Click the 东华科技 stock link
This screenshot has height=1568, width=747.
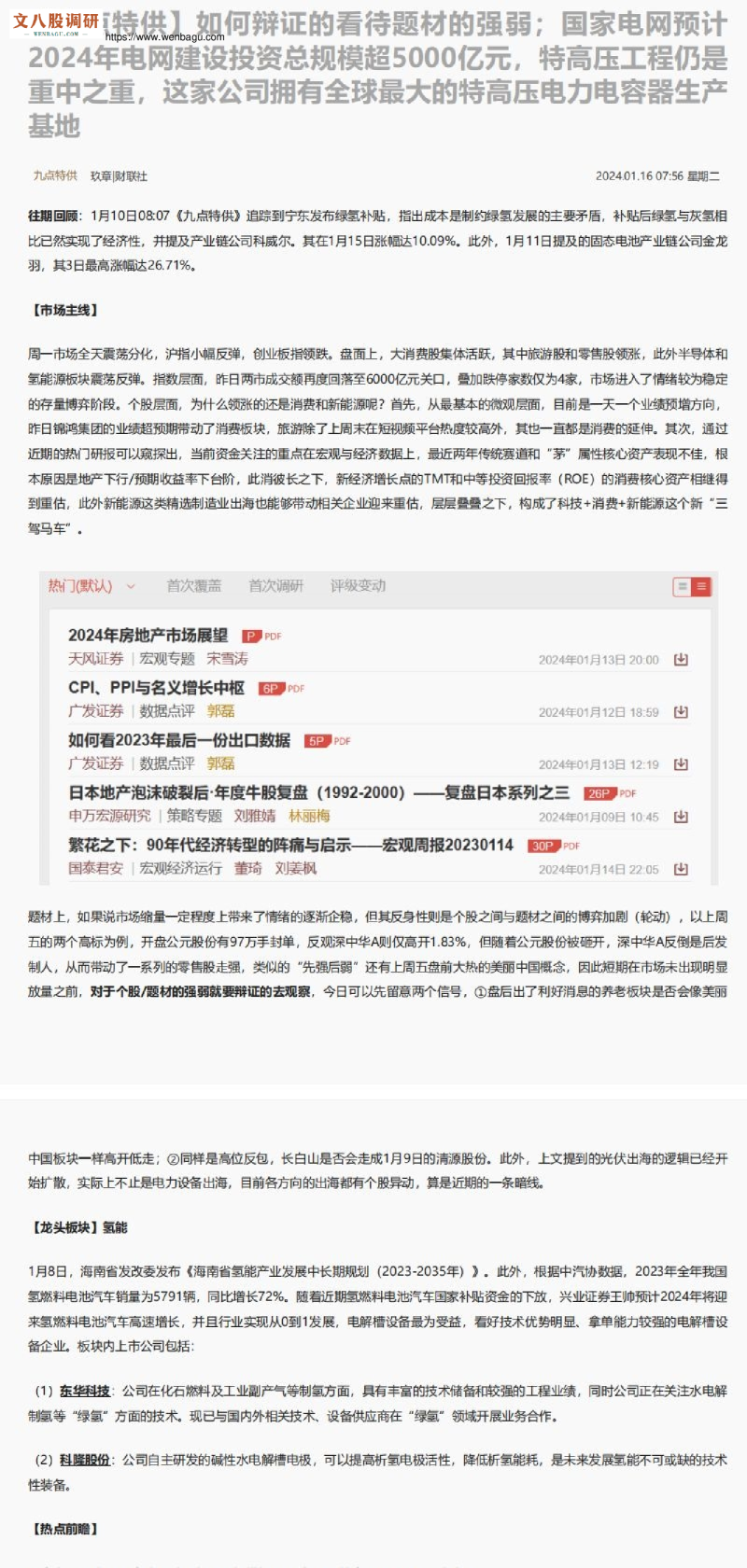pos(85,1391)
